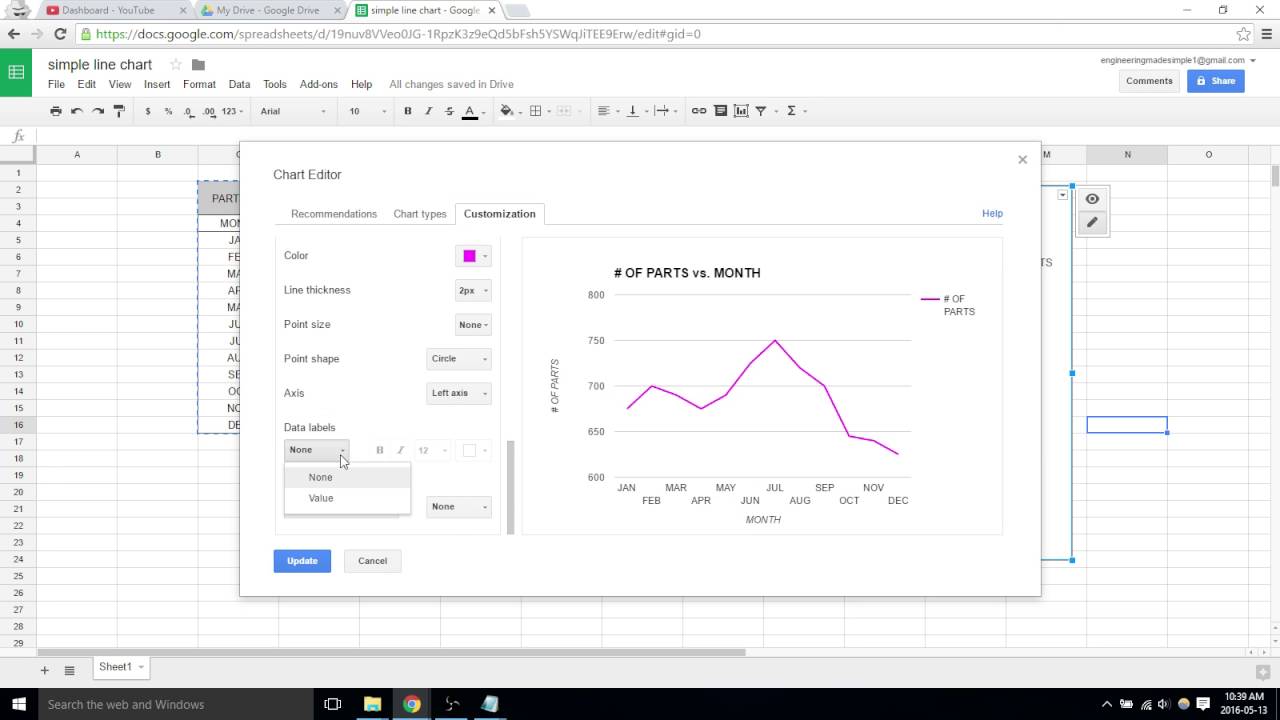The image size is (1280, 720).
Task: Click the customization panel scrollbar
Action: point(511,487)
